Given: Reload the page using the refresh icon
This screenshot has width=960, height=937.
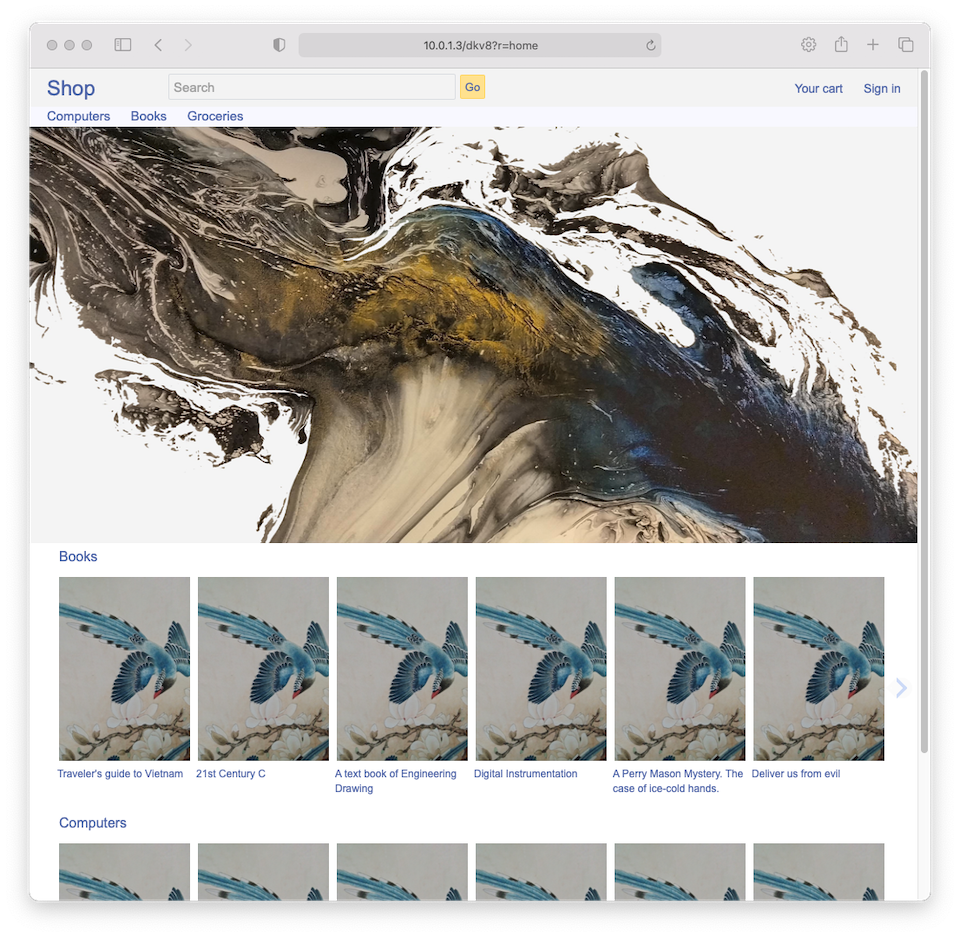Looking at the screenshot, I should click(651, 45).
